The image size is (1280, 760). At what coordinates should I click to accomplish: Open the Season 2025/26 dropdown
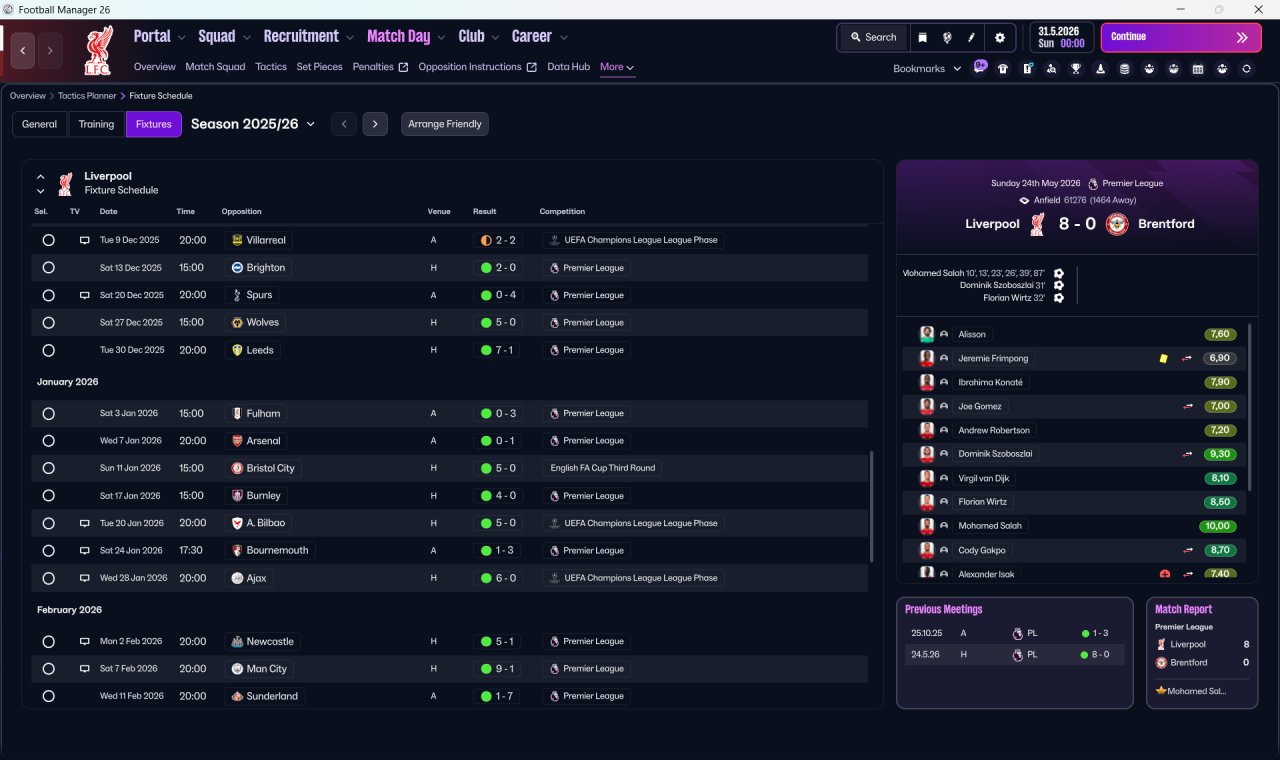[x=253, y=124]
